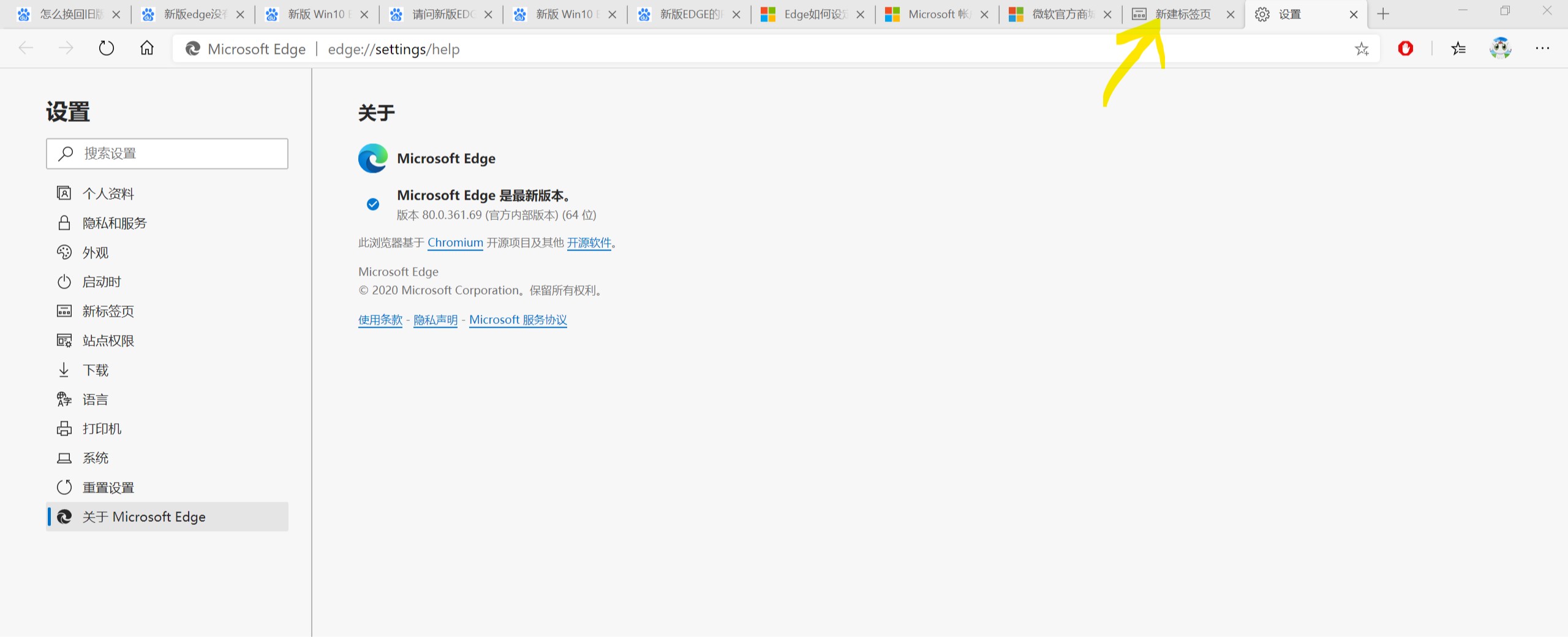The image size is (1568, 637).
Task: Open 新标签页 settings in sidebar
Action: click(x=167, y=311)
